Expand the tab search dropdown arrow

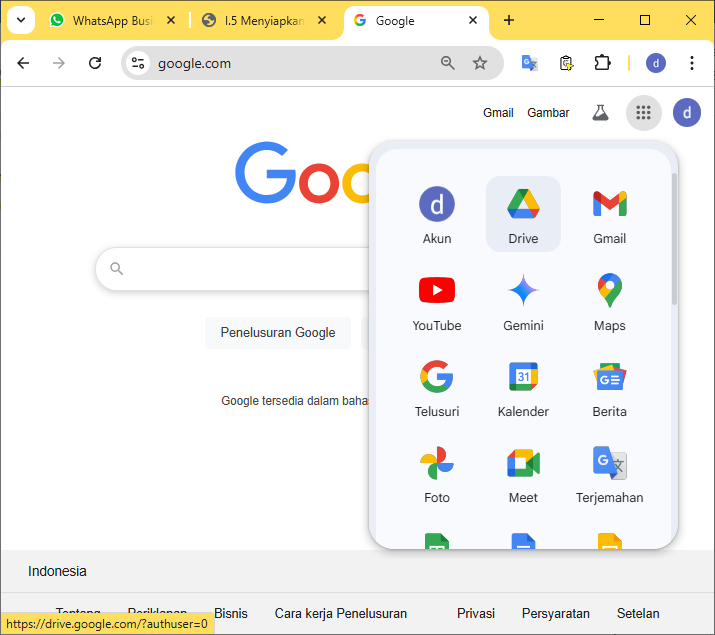click(x=20, y=20)
